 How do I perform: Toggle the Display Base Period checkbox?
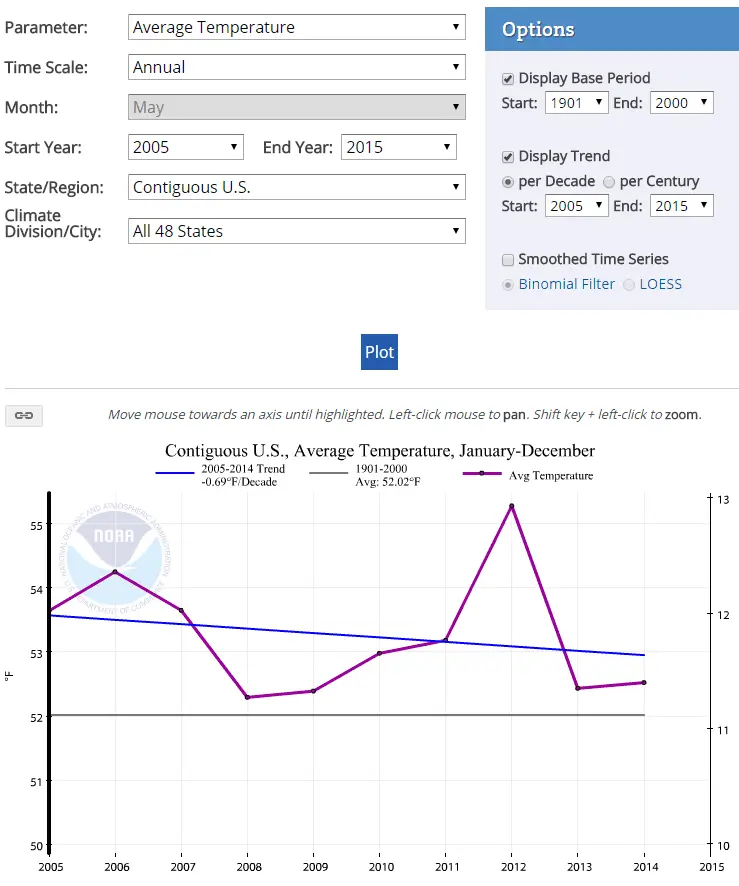509,78
